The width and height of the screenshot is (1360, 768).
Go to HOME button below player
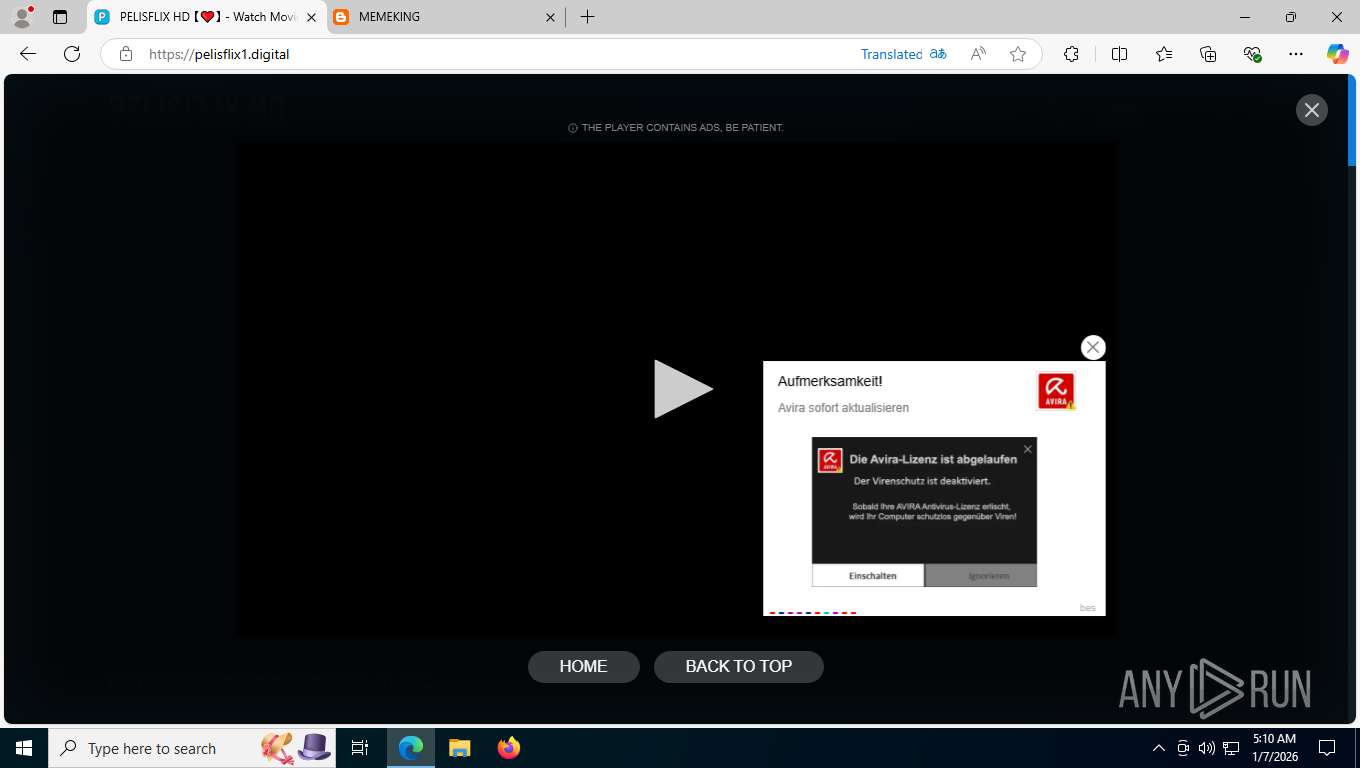coord(583,666)
